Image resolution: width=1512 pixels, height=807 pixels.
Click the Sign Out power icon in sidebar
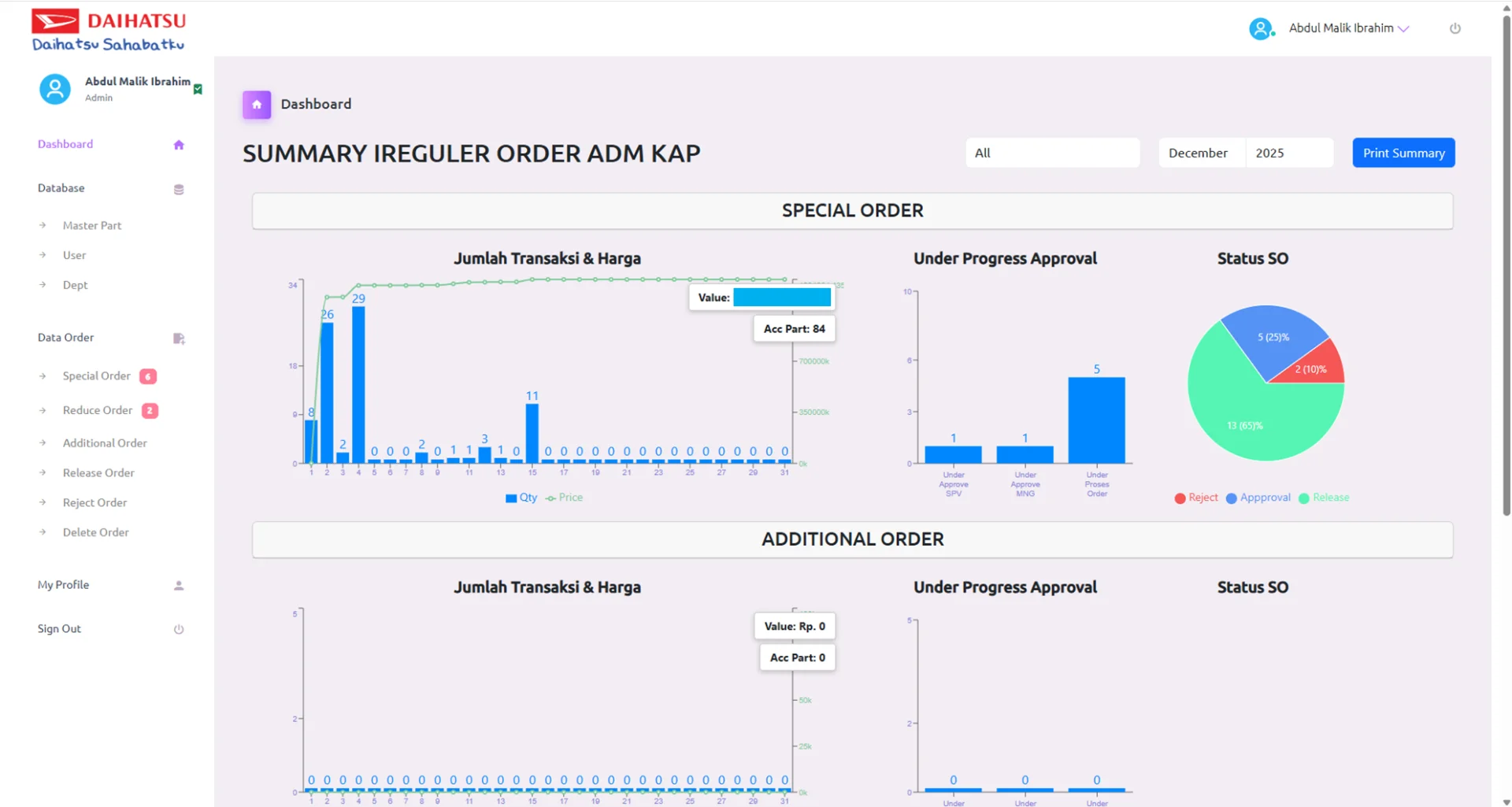(x=179, y=629)
